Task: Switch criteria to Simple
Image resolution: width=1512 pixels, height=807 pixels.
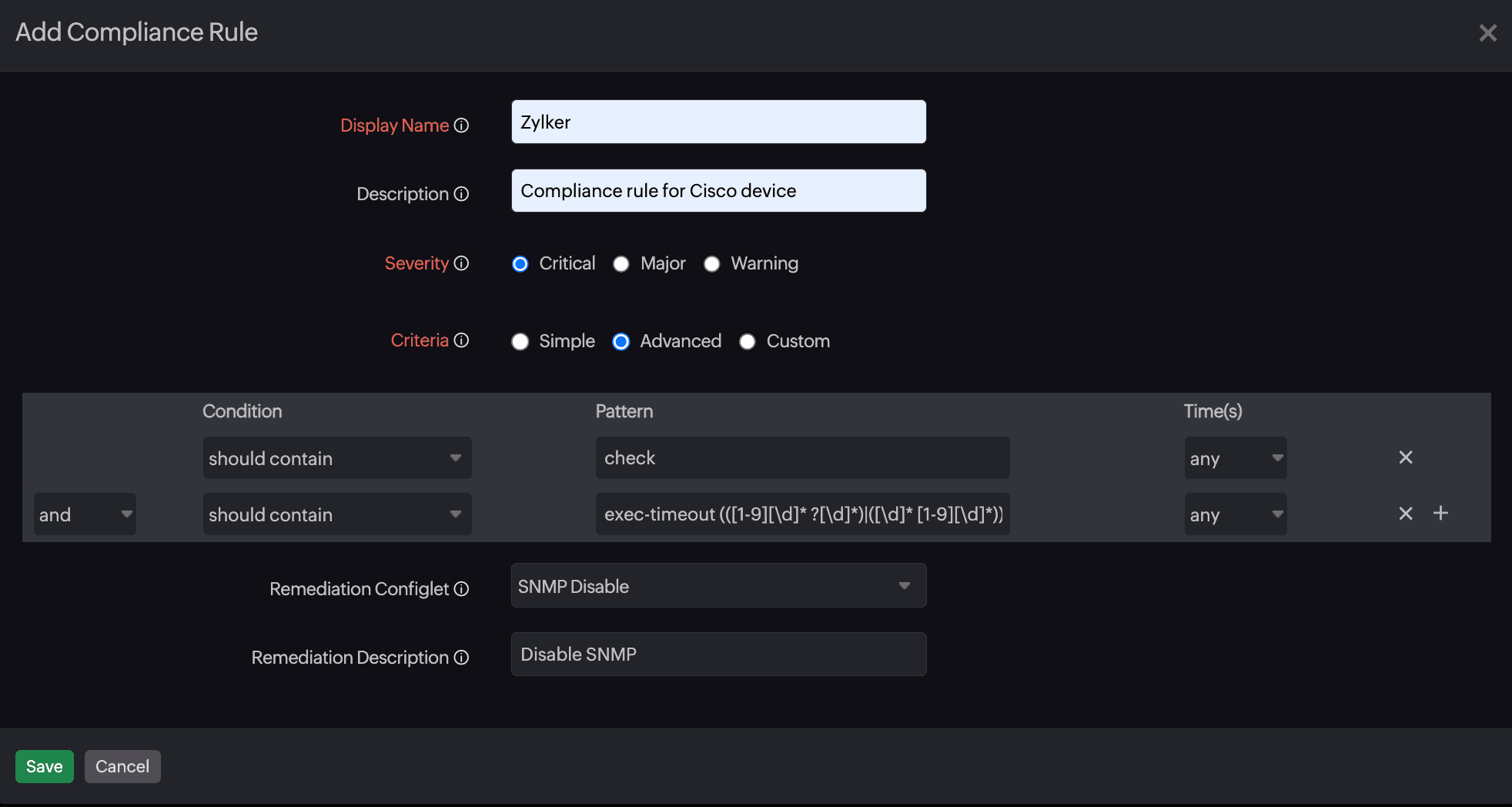Action: point(520,341)
